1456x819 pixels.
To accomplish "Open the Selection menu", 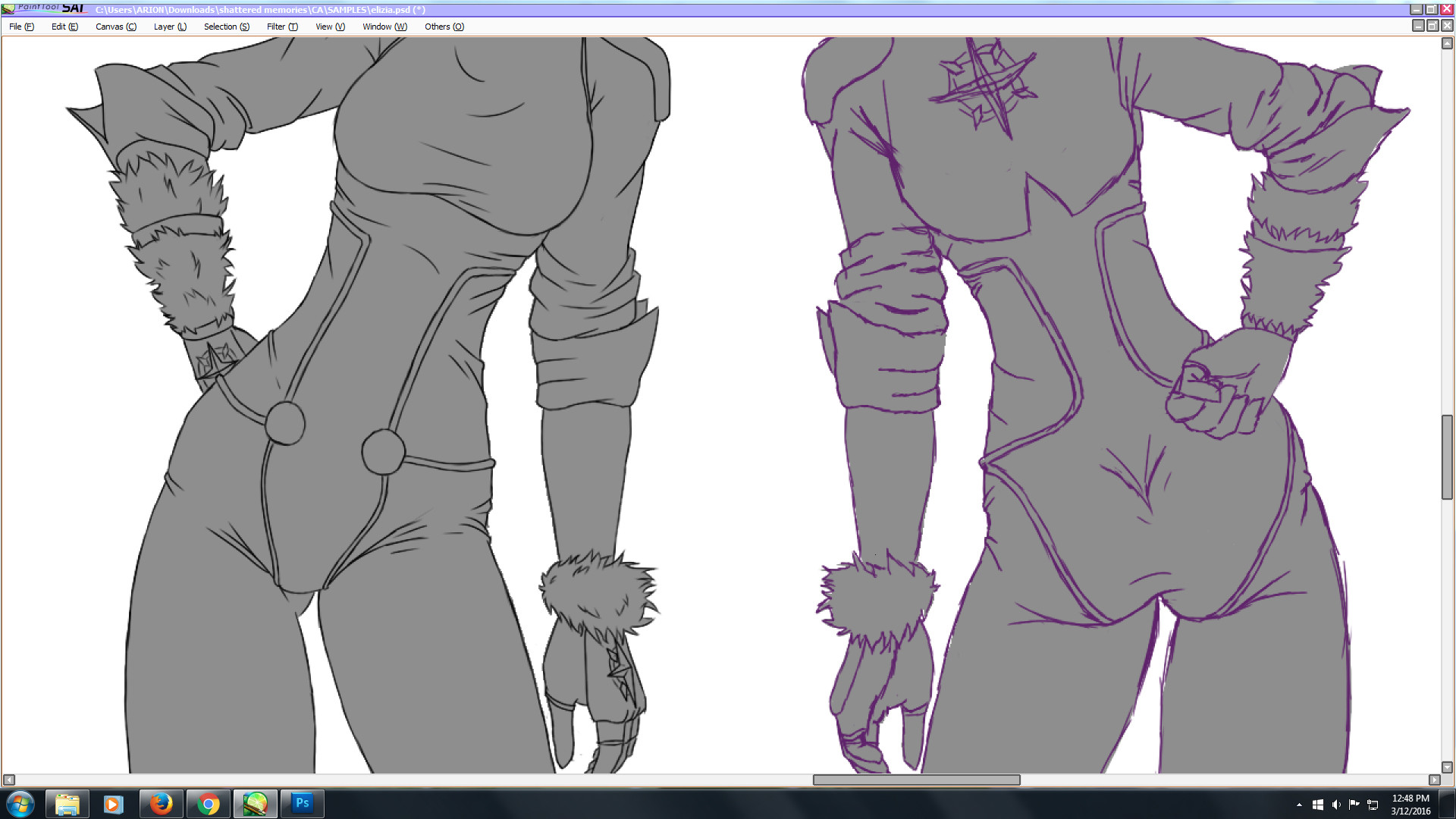I will pyautogui.click(x=226, y=27).
